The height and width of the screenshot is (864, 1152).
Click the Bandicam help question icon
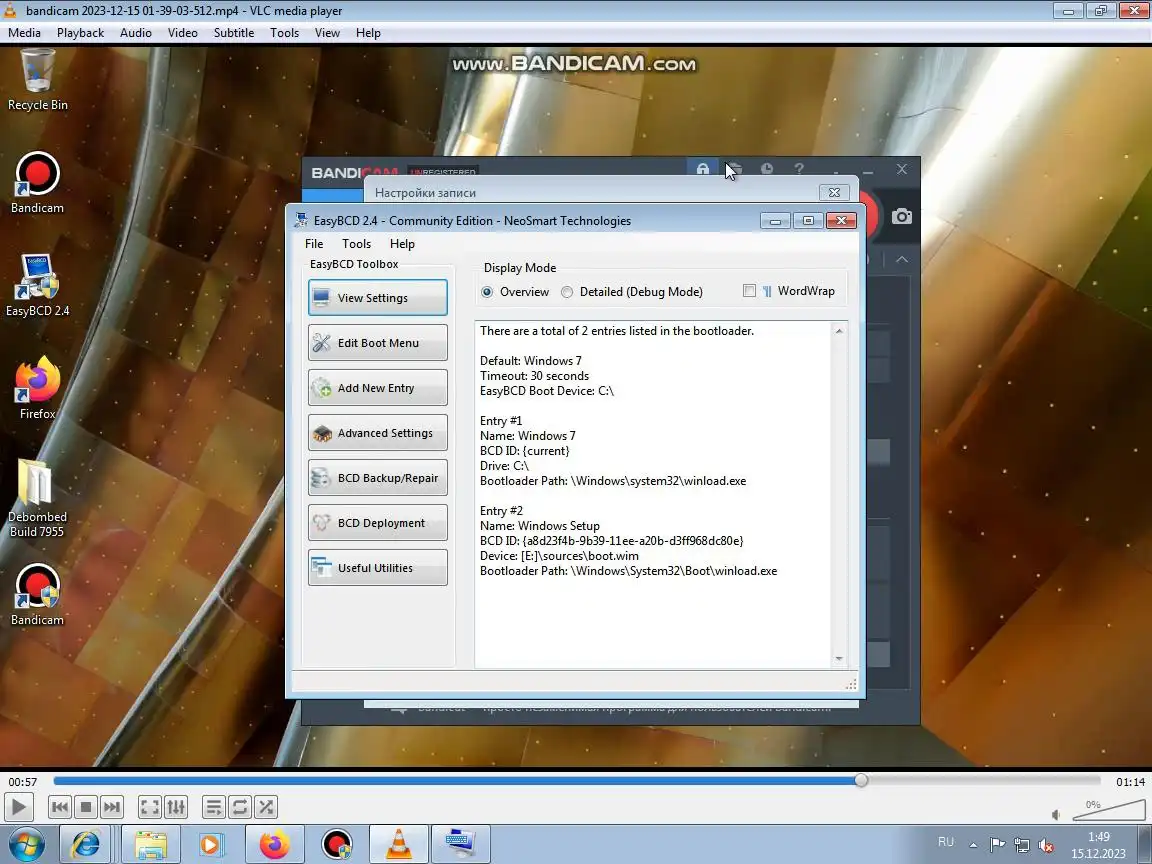click(x=799, y=168)
